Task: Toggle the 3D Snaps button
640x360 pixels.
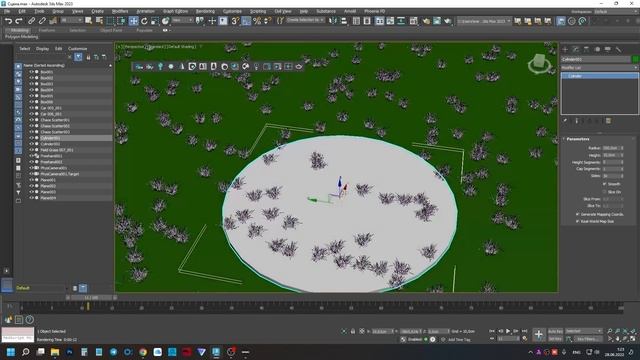Action: click(x=235, y=21)
